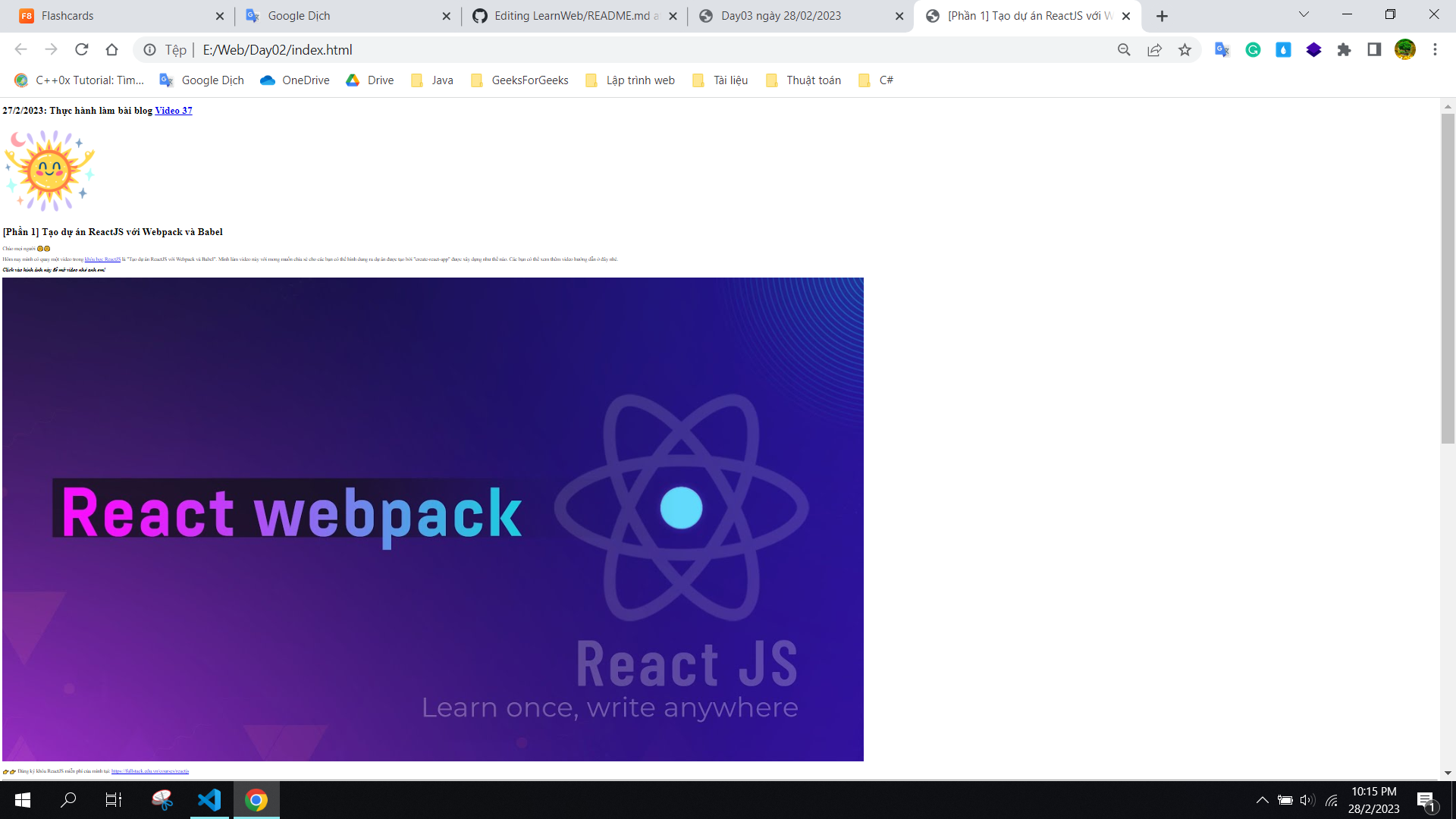Launch Visual Studio Code from the taskbar
The height and width of the screenshot is (819, 1456).
(x=210, y=800)
